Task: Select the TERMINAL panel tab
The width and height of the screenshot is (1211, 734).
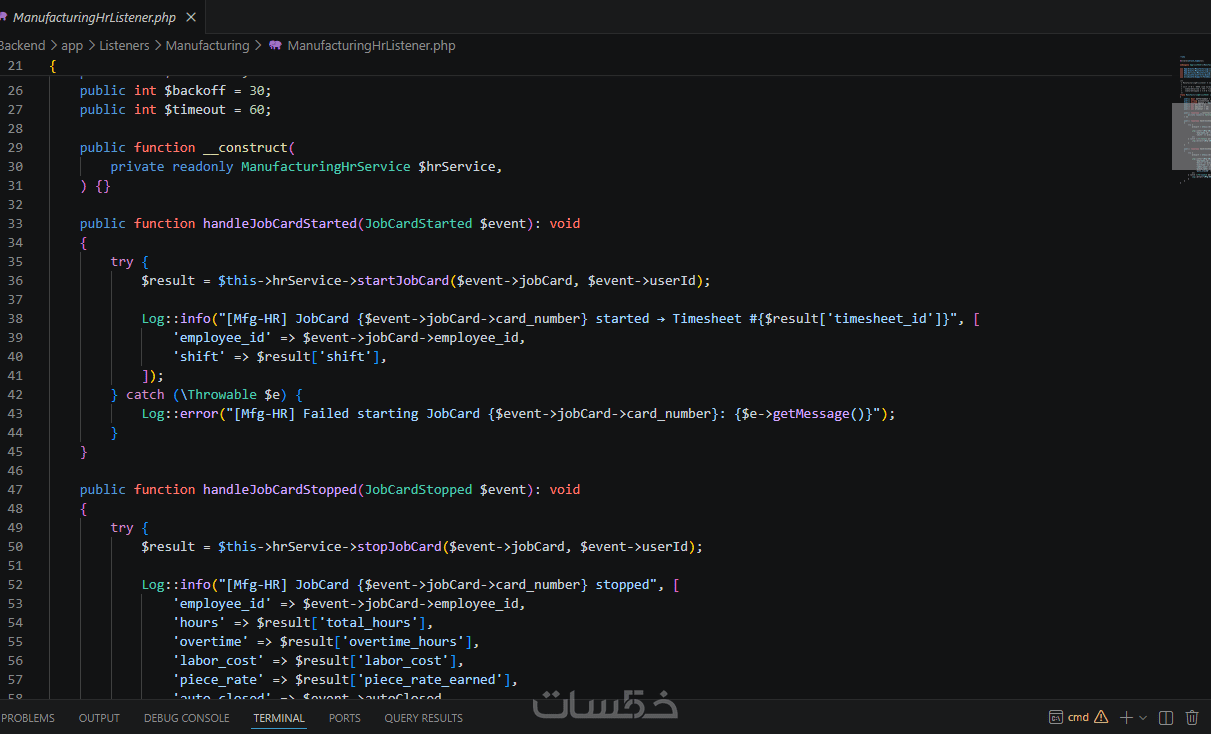Action: [x=279, y=718]
